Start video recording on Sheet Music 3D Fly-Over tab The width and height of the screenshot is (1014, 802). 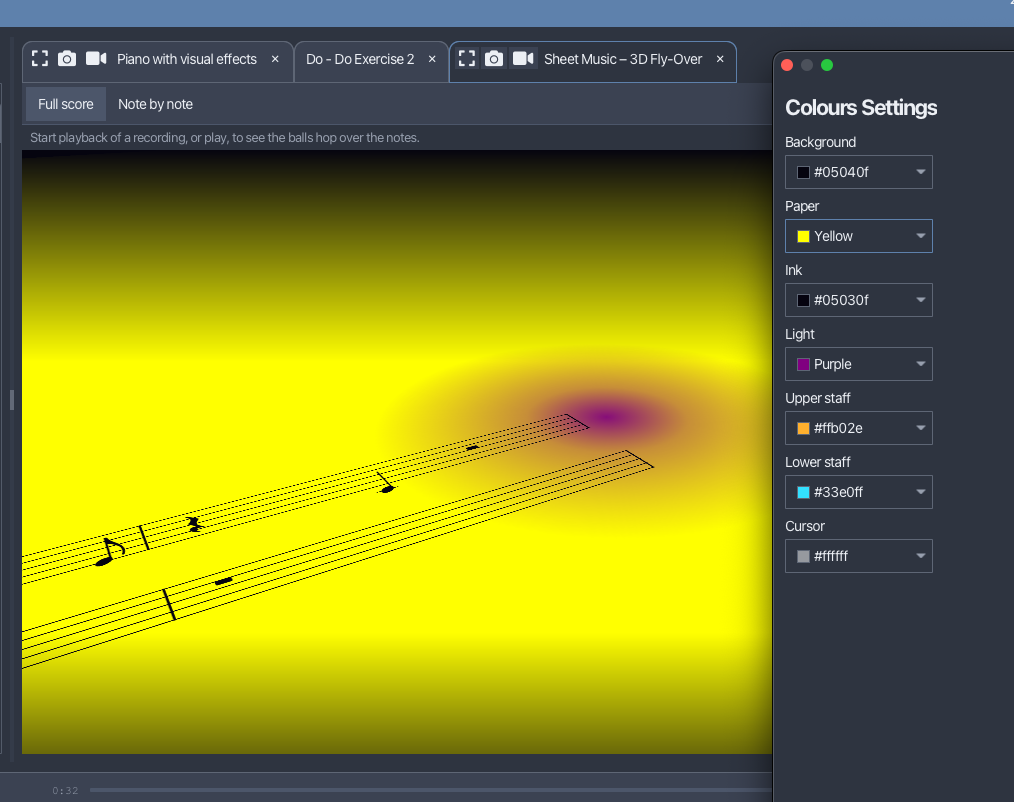[x=523, y=59]
